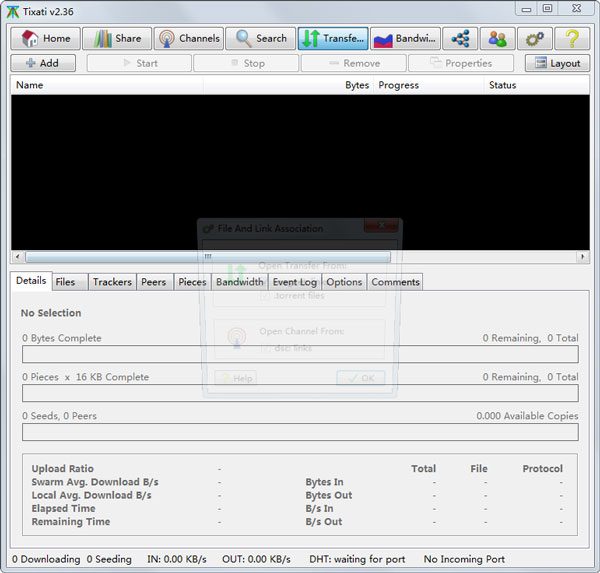Click the 'Bytes In' row label
The width and height of the screenshot is (600, 573).
tap(324, 482)
